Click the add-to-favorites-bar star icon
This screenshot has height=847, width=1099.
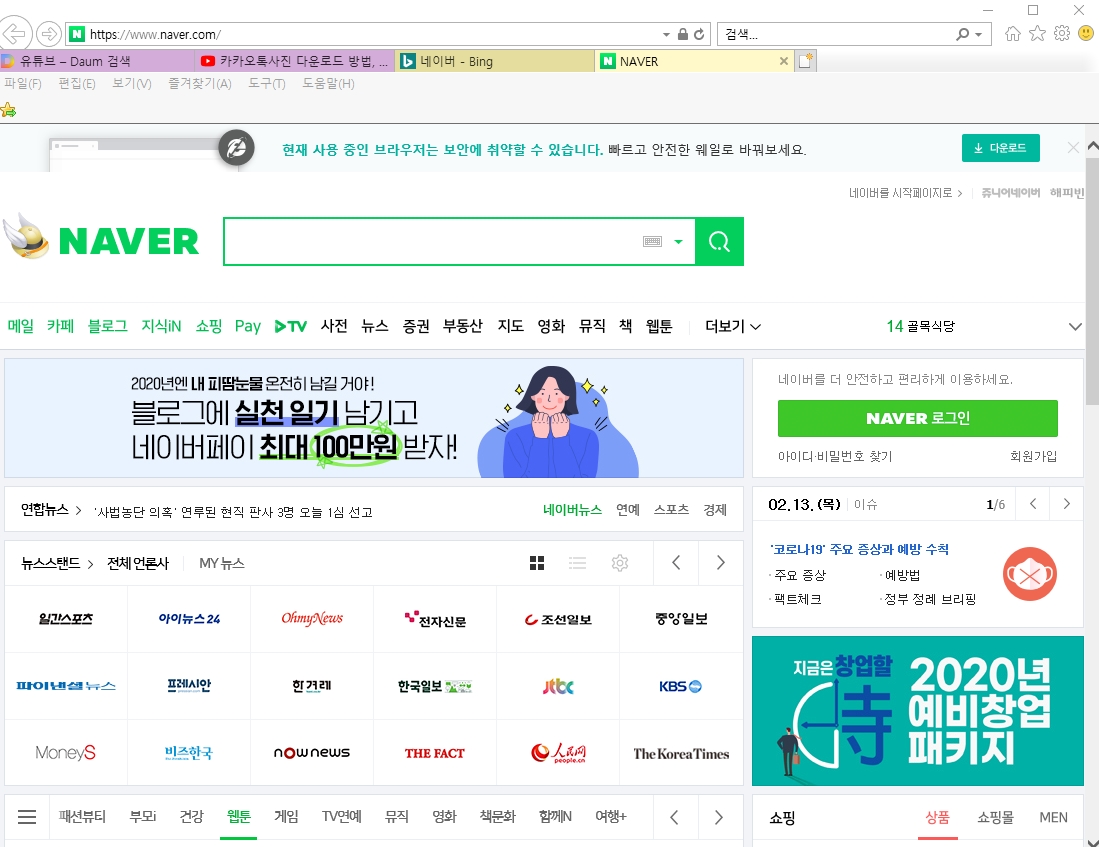(8, 110)
